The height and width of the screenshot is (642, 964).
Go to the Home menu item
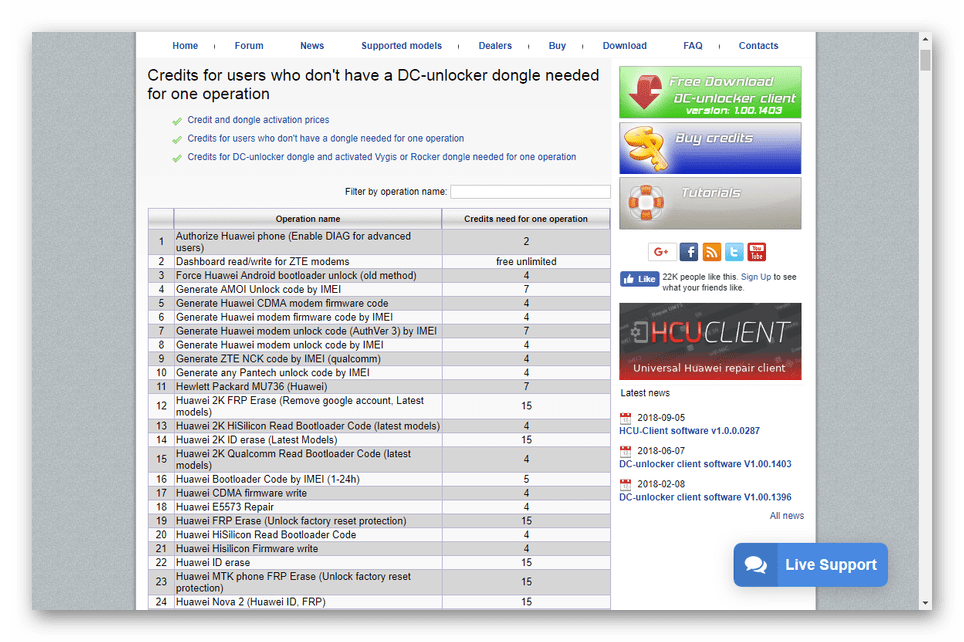click(185, 46)
